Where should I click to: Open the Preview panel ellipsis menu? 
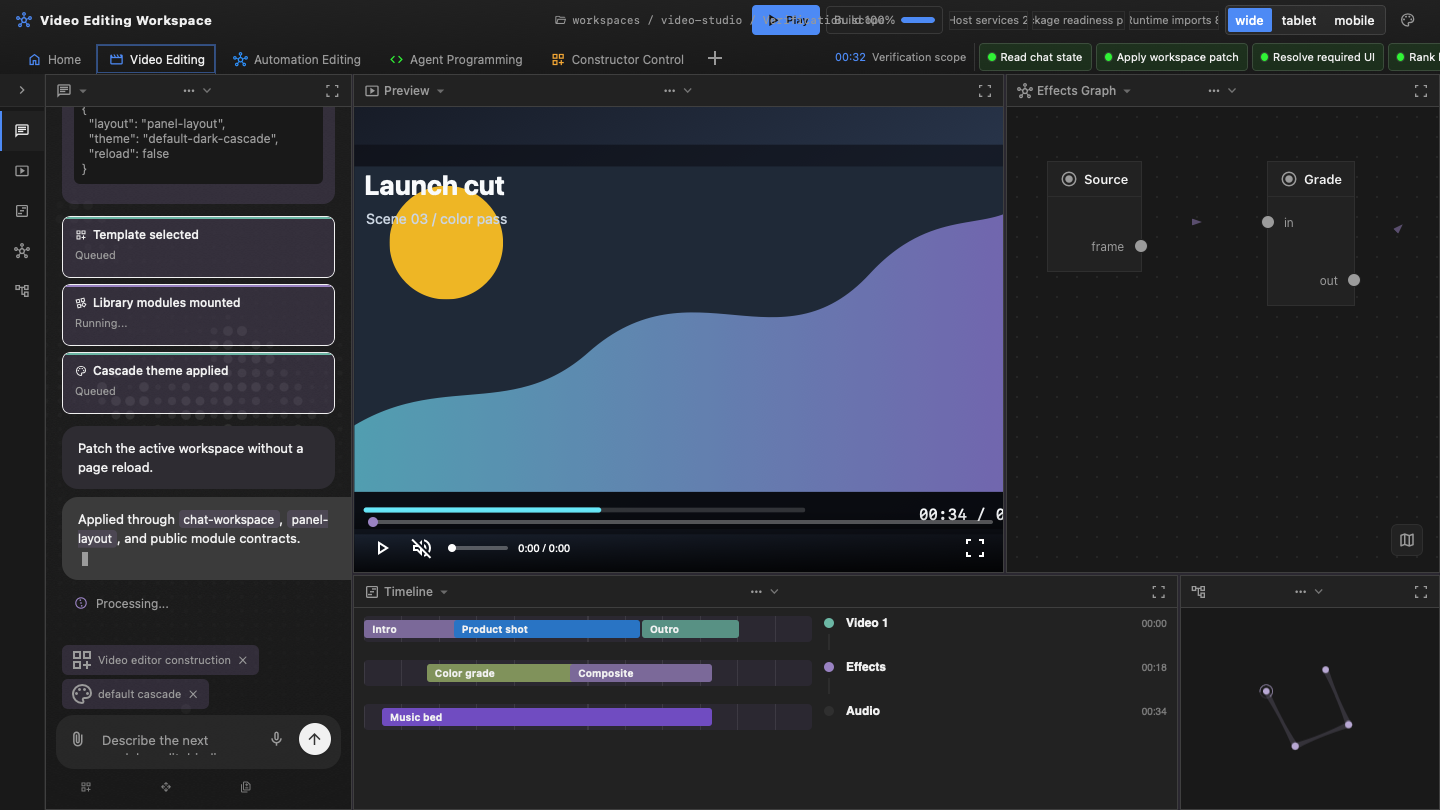670,90
